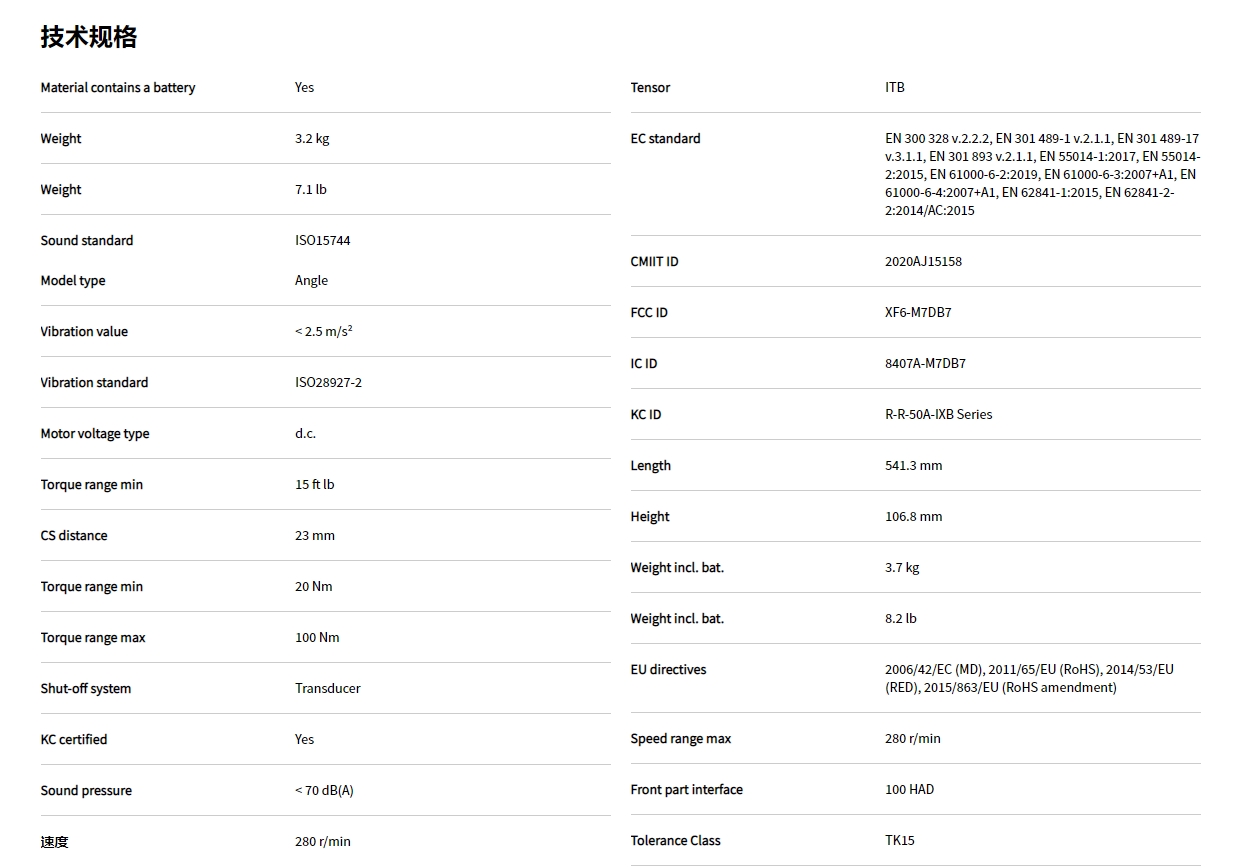Viewport: 1241px width, 867px height.
Task: Click the ISO15744 sound standard value
Action: coord(323,241)
